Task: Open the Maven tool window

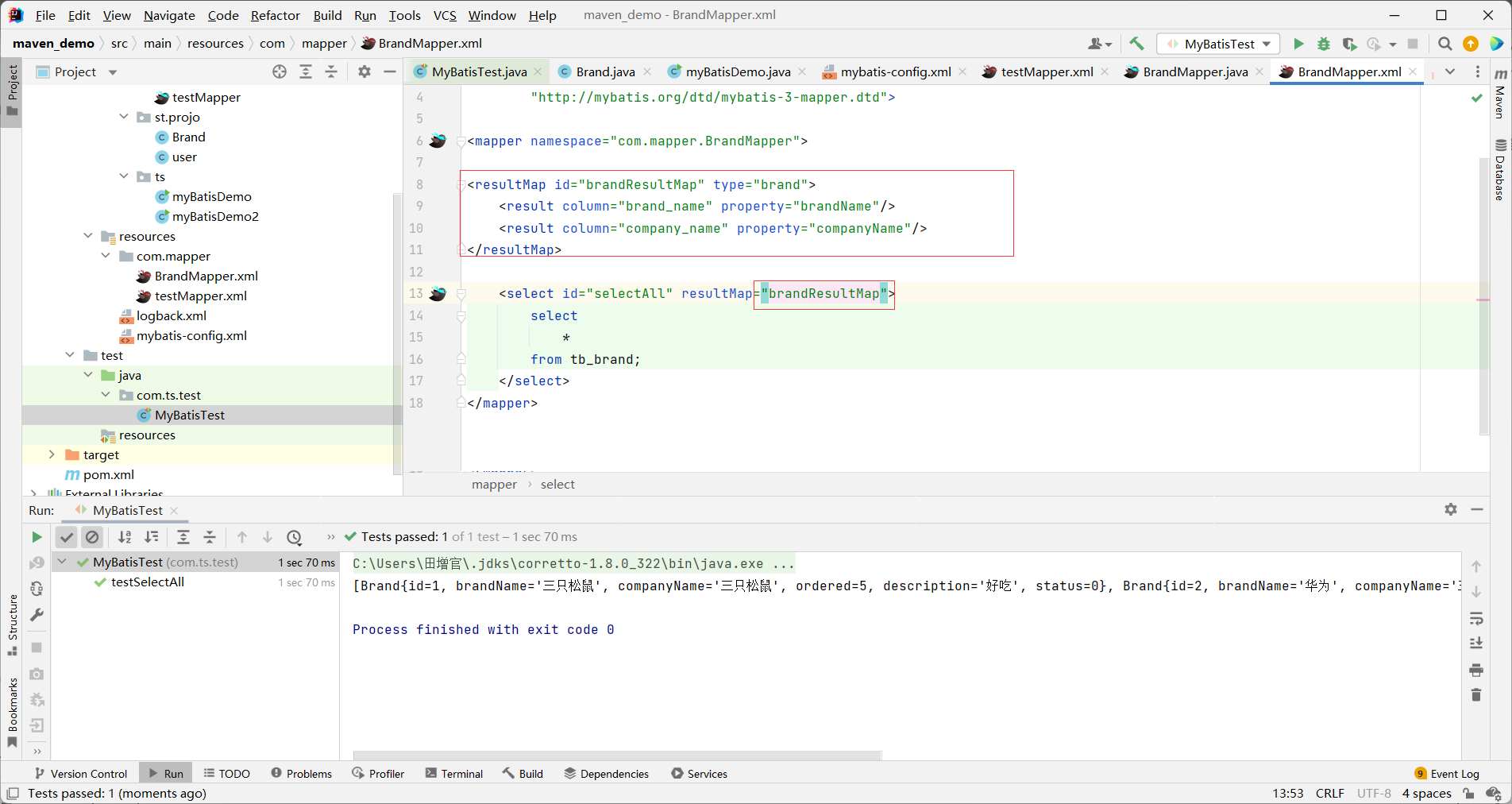Action: click(x=1500, y=93)
